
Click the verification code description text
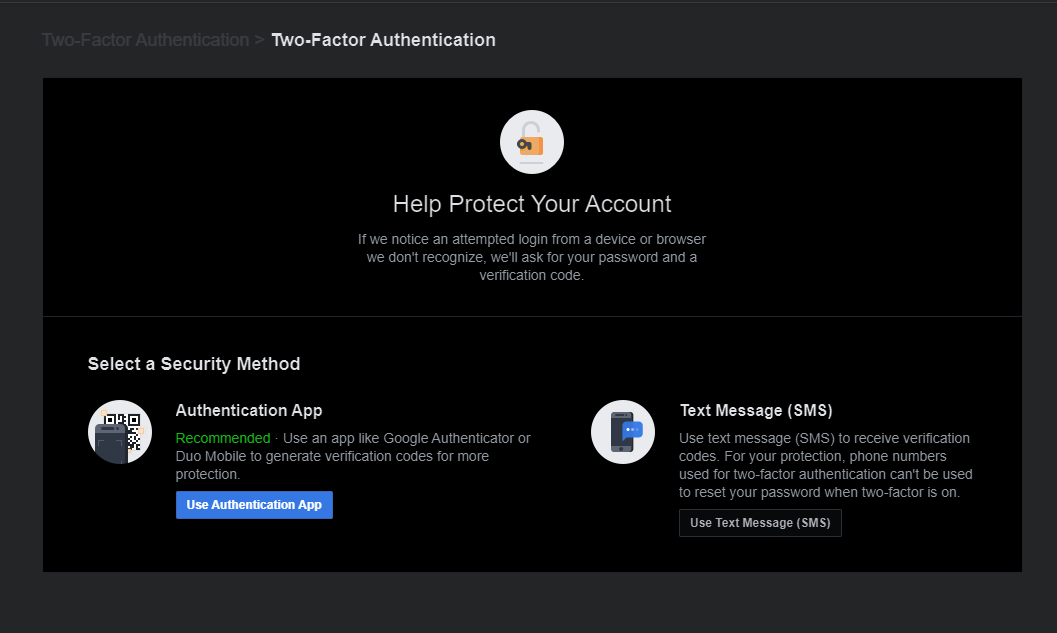click(531, 256)
